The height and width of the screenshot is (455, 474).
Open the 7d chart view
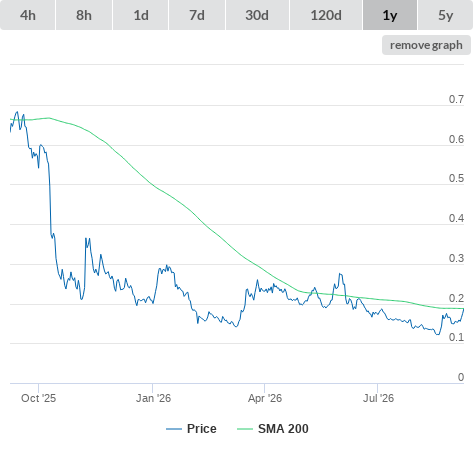197,15
